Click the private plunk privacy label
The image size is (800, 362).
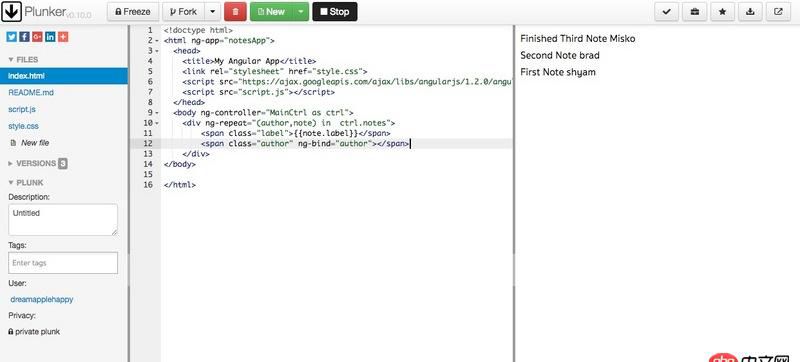click(34, 331)
